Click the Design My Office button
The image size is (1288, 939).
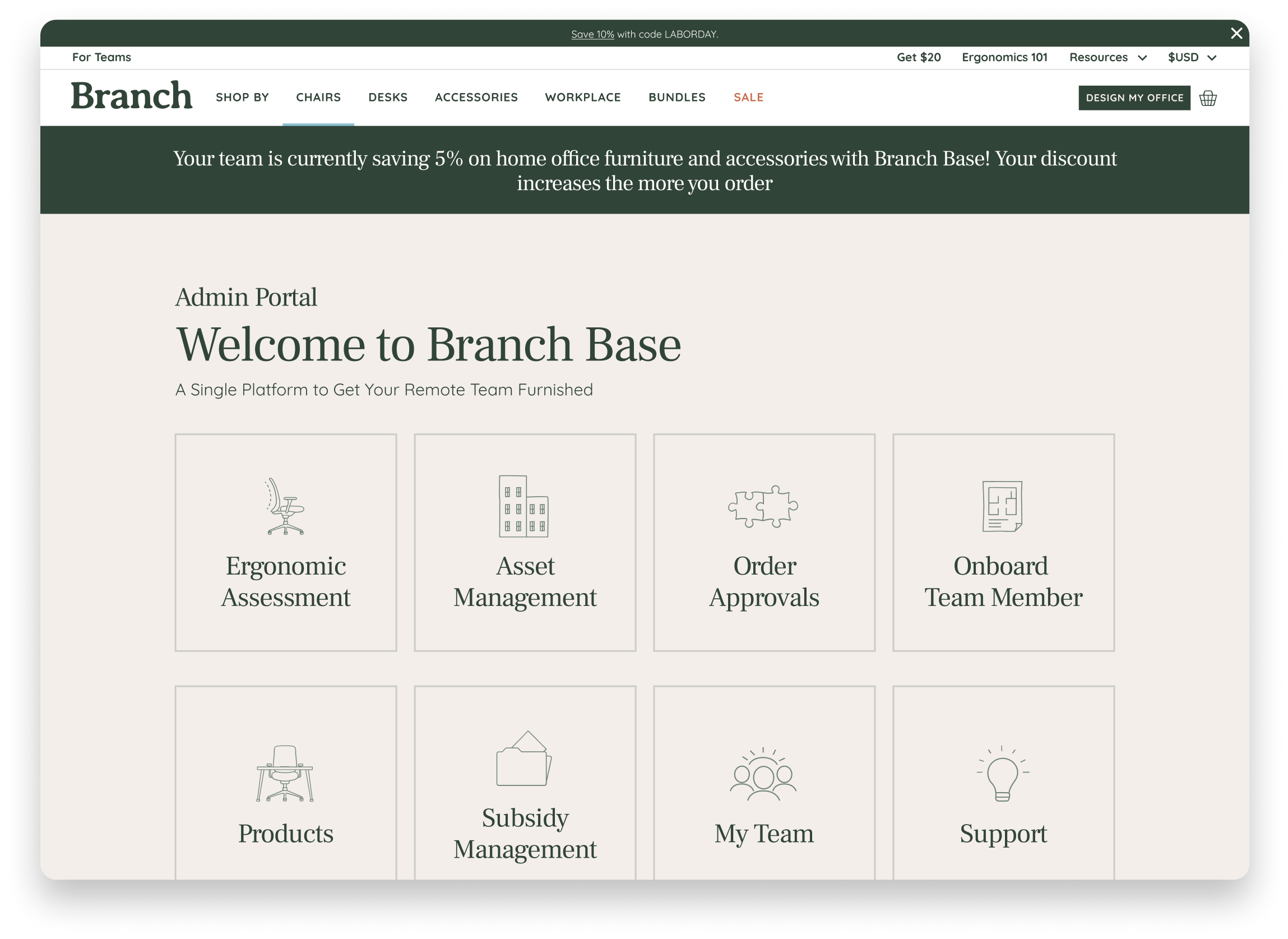pos(1134,98)
